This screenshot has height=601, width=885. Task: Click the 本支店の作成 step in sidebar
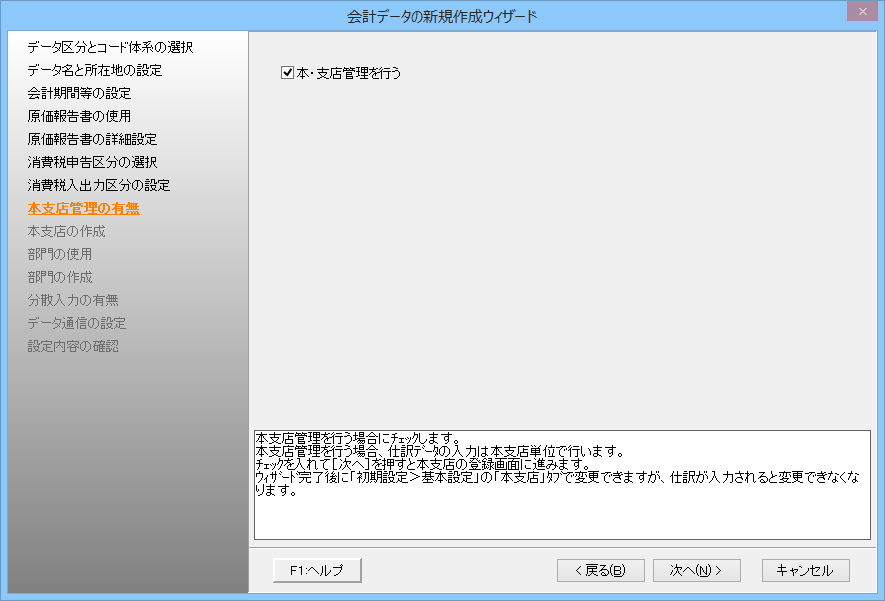click(x=67, y=231)
